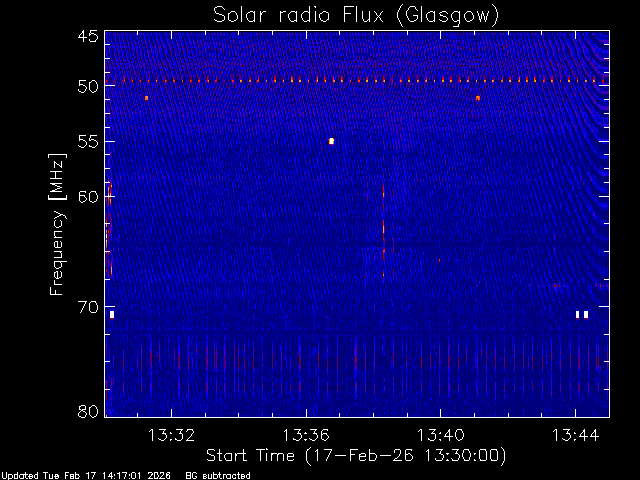Screen dimensions: 640x480
Task: Click the 80 frequency tick label
Action: (88, 411)
